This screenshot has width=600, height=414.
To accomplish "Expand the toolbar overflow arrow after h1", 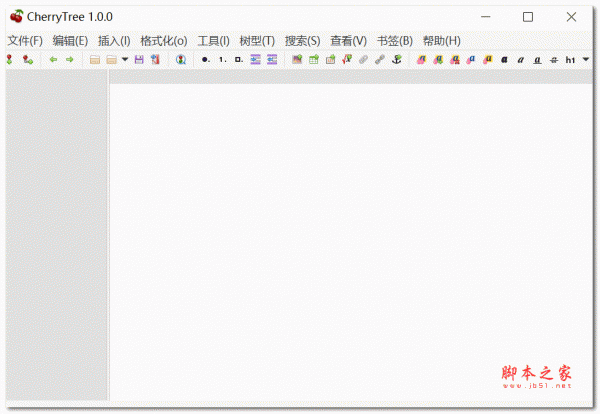I will [586, 60].
